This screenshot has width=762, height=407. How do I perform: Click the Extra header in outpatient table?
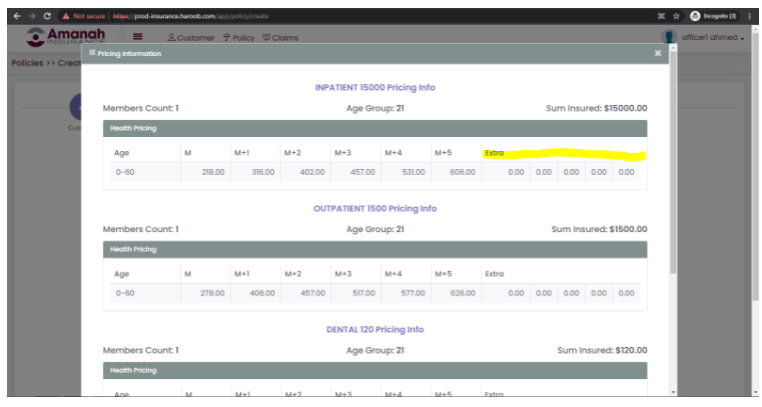494,274
